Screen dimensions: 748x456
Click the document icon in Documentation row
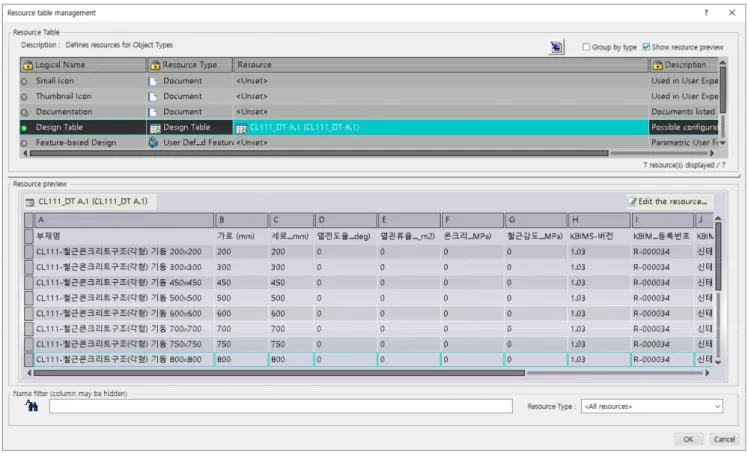click(x=153, y=112)
